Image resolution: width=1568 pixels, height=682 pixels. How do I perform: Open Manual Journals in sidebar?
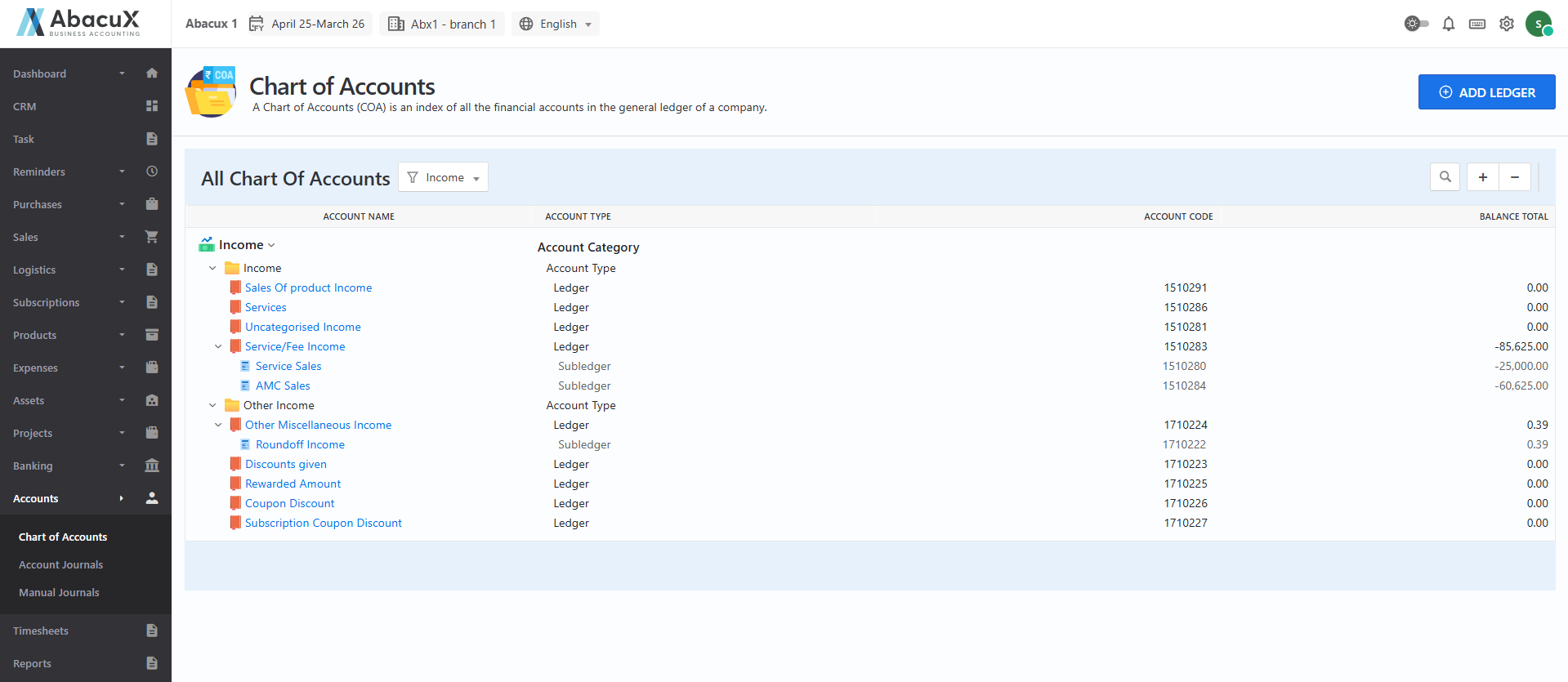tap(59, 592)
